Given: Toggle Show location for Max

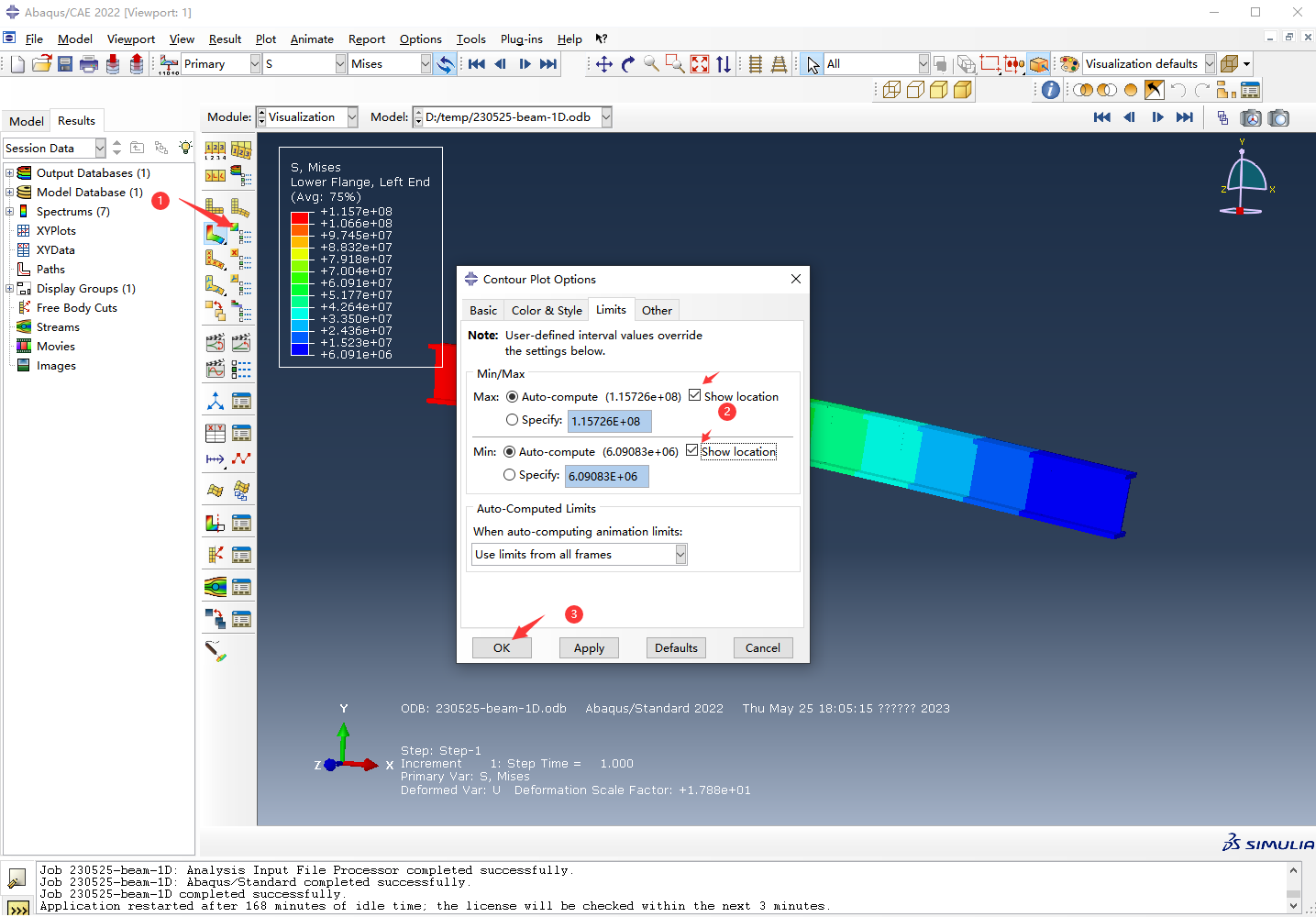Looking at the screenshot, I should click(x=695, y=395).
